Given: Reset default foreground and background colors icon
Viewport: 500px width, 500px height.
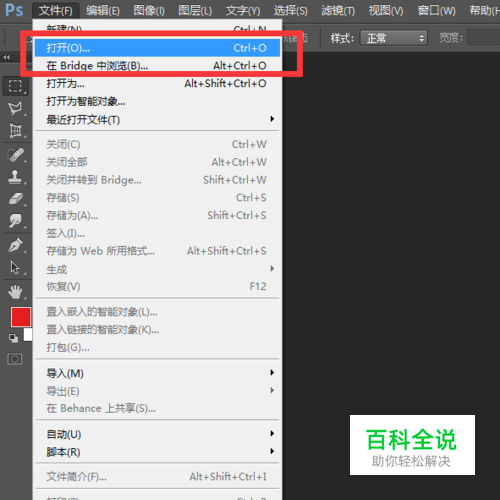Looking at the screenshot, I should [x=14, y=338].
